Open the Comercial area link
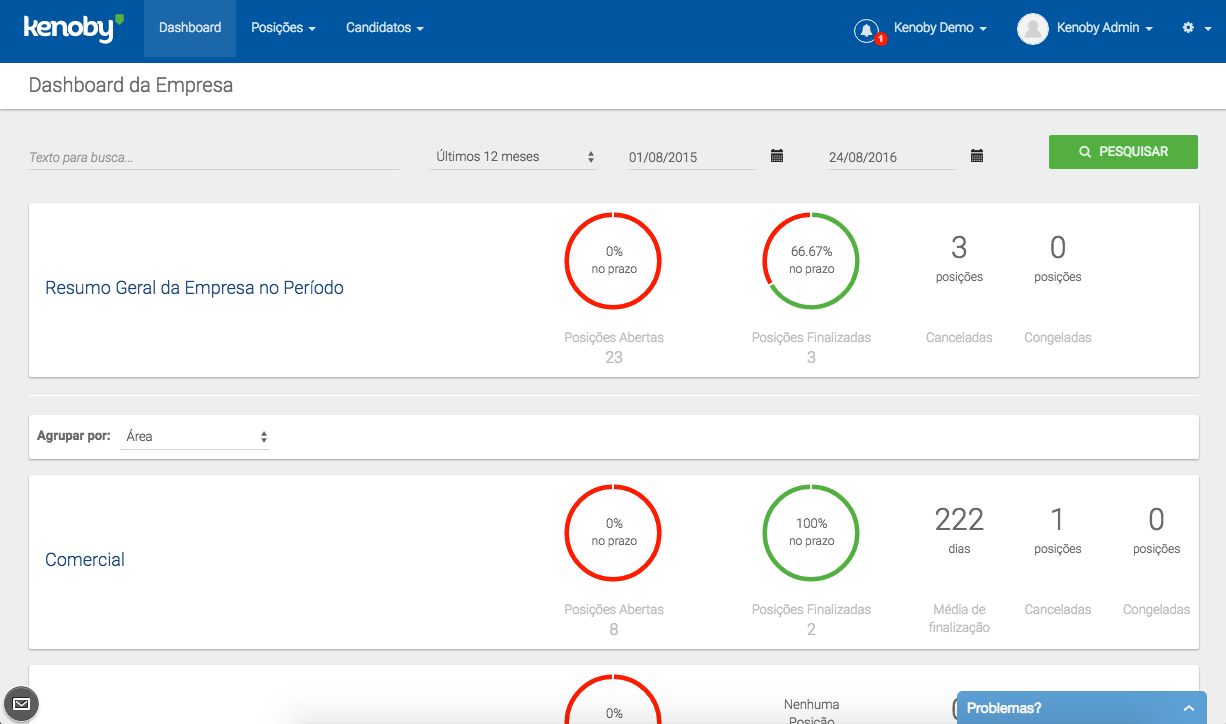Viewport: 1226px width, 724px height. coord(85,560)
